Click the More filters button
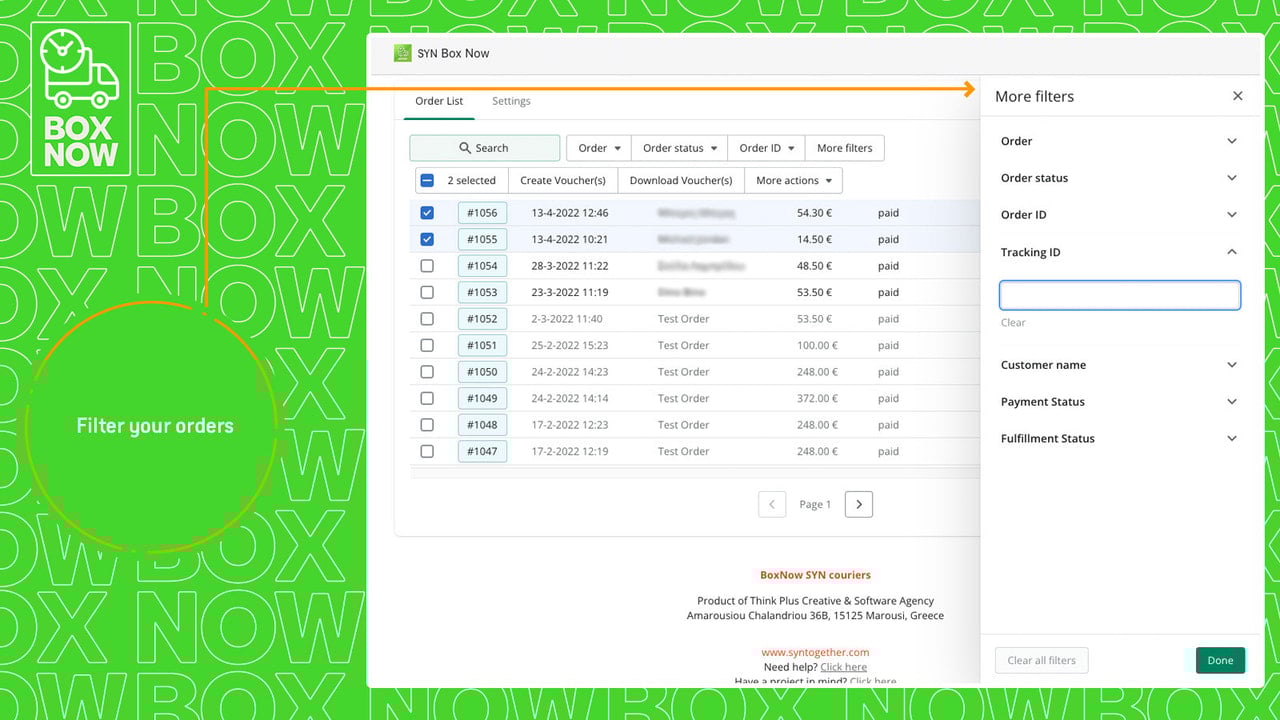 point(844,148)
